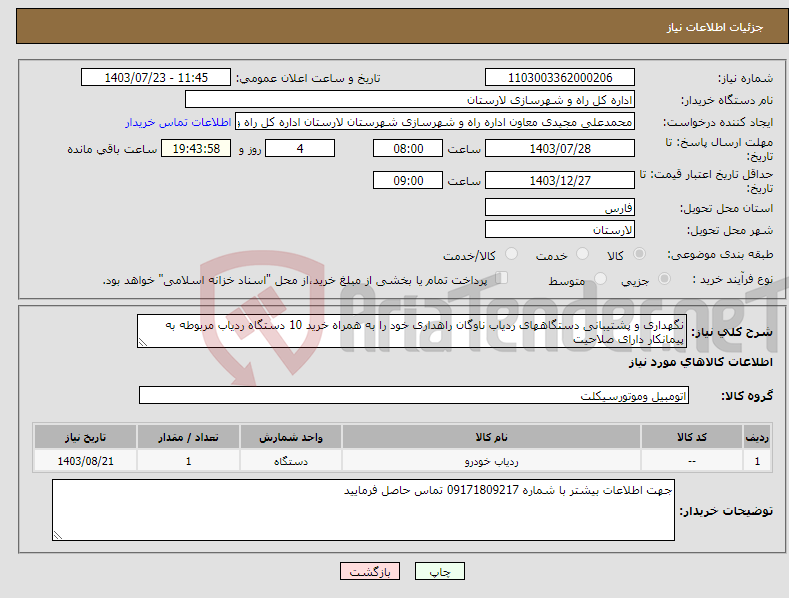
Task: Click goods group field اتومبیل وموتورسیکلت
Action: tap(414, 396)
